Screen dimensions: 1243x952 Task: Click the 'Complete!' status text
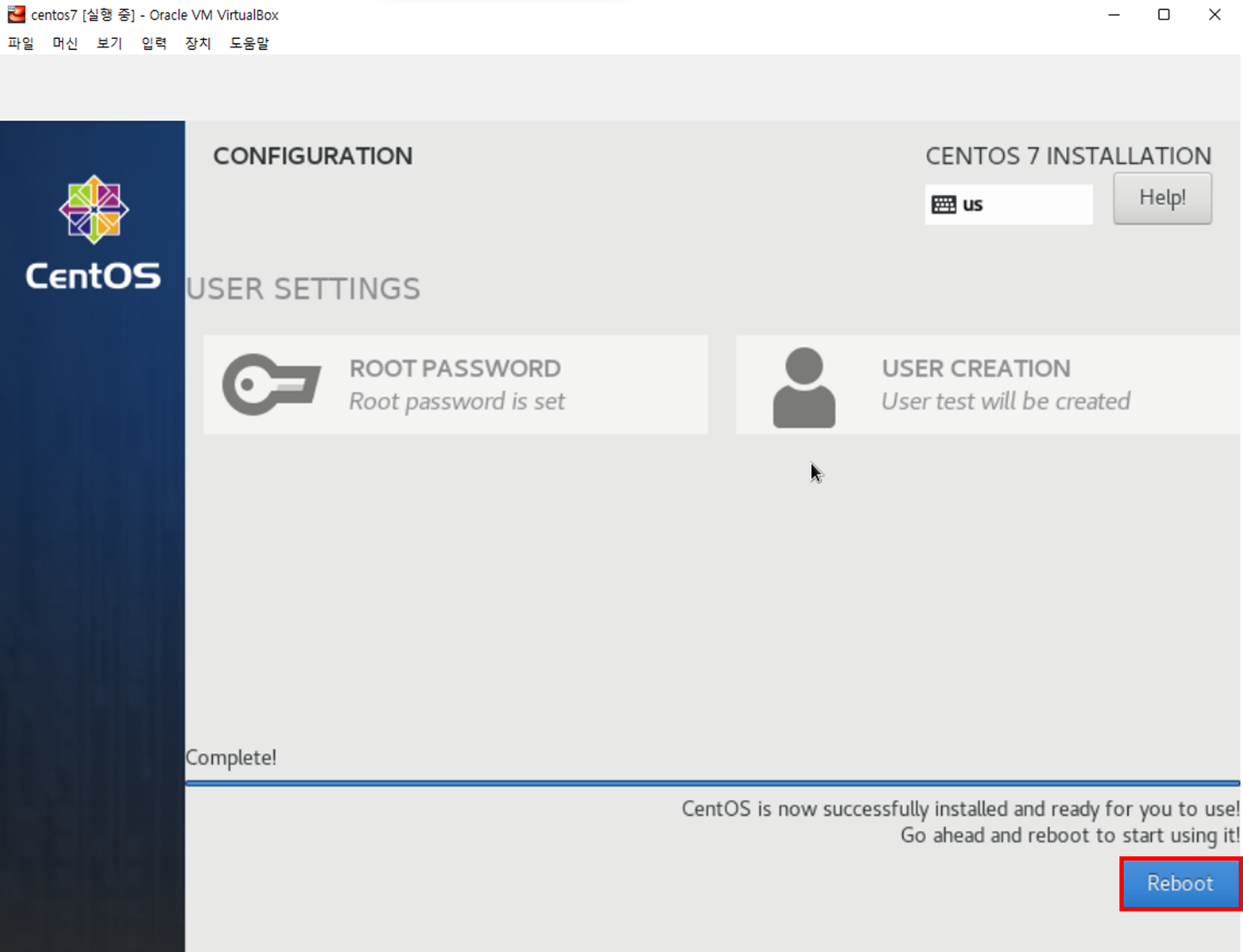pos(231,757)
